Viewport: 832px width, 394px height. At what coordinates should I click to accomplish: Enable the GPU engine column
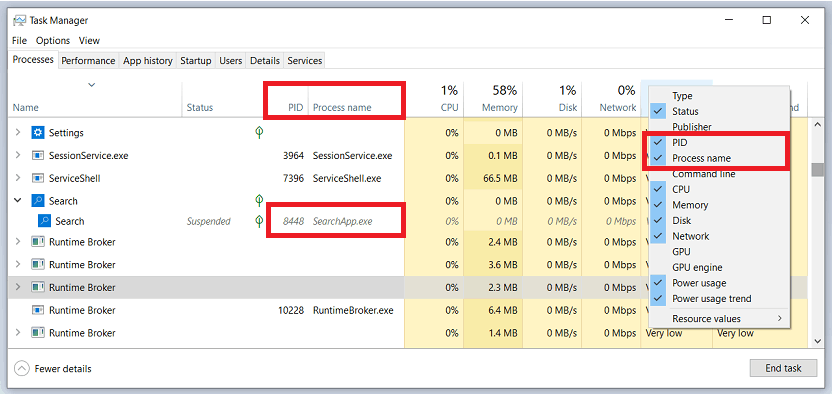tap(719, 267)
